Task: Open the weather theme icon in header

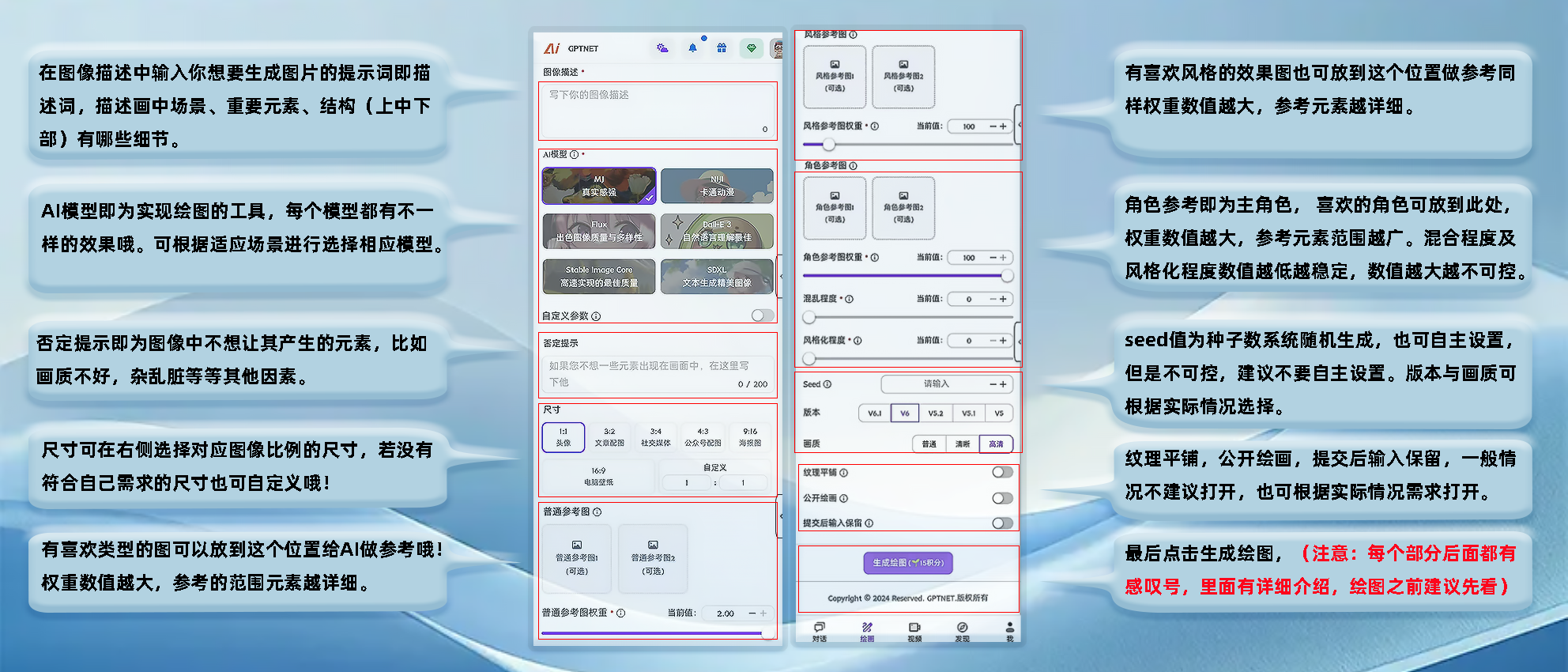Action: coord(662,48)
